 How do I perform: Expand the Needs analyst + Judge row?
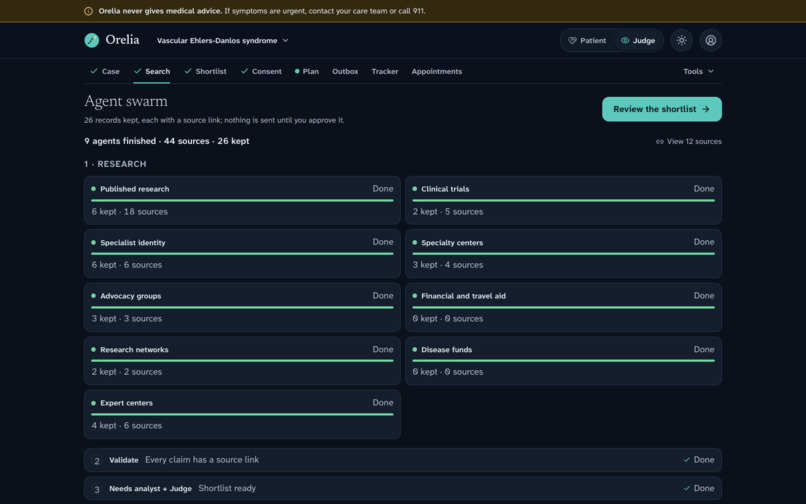tap(403, 489)
